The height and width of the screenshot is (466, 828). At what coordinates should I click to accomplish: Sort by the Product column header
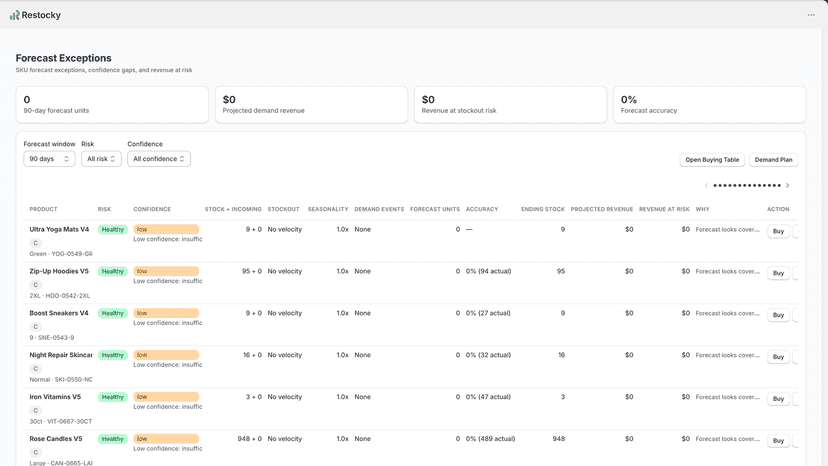pyautogui.click(x=43, y=209)
